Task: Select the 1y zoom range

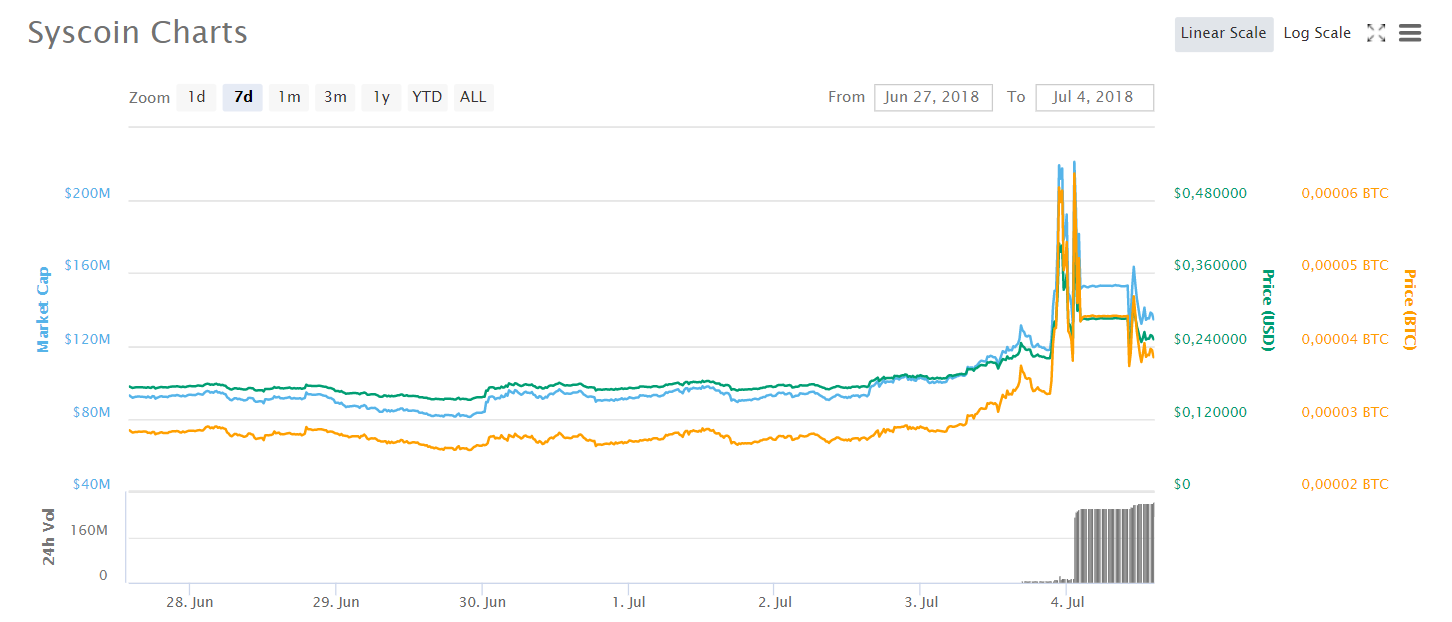Action: pyautogui.click(x=381, y=97)
